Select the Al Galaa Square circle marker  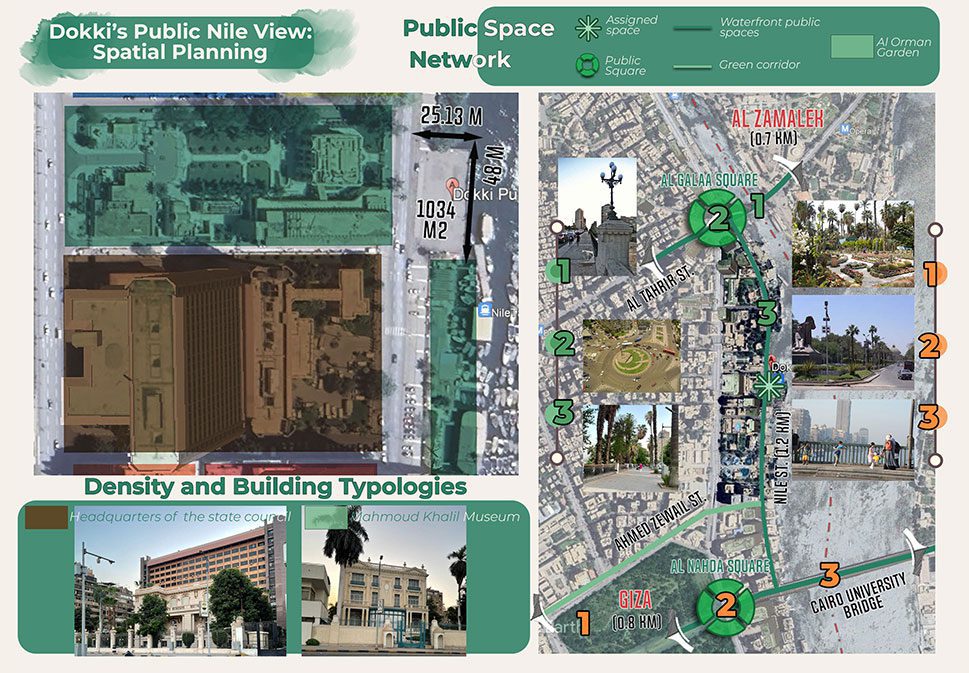click(x=717, y=218)
